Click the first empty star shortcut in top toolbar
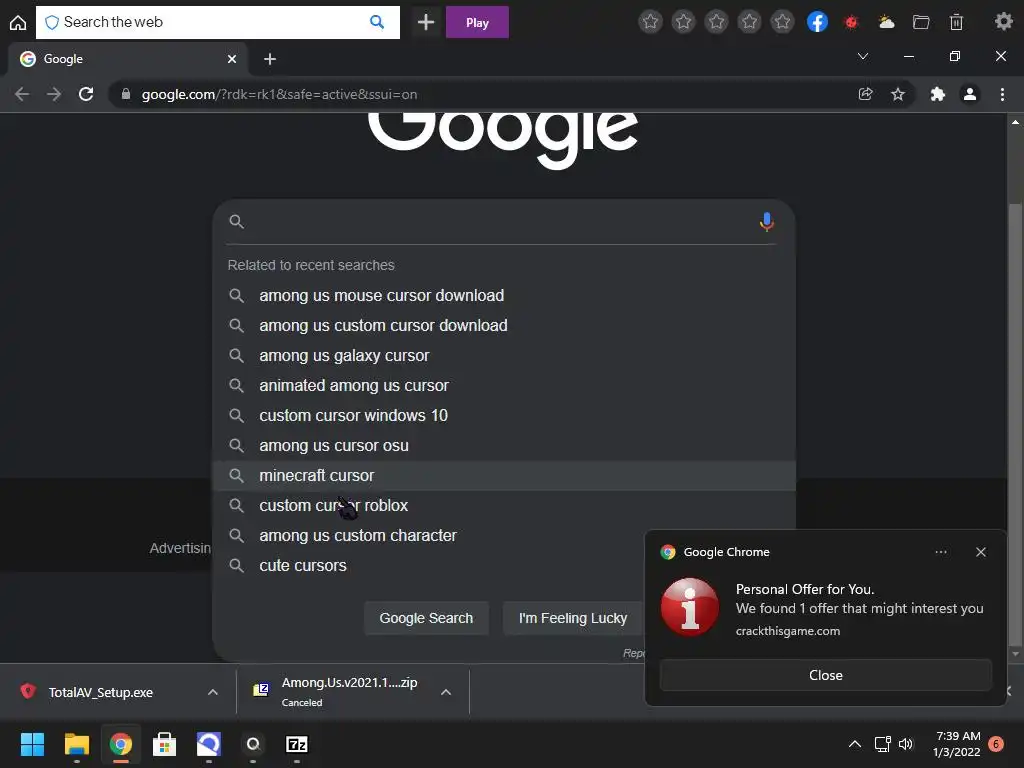The height and width of the screenshot is (768, 1024). [x=650, y=22]
